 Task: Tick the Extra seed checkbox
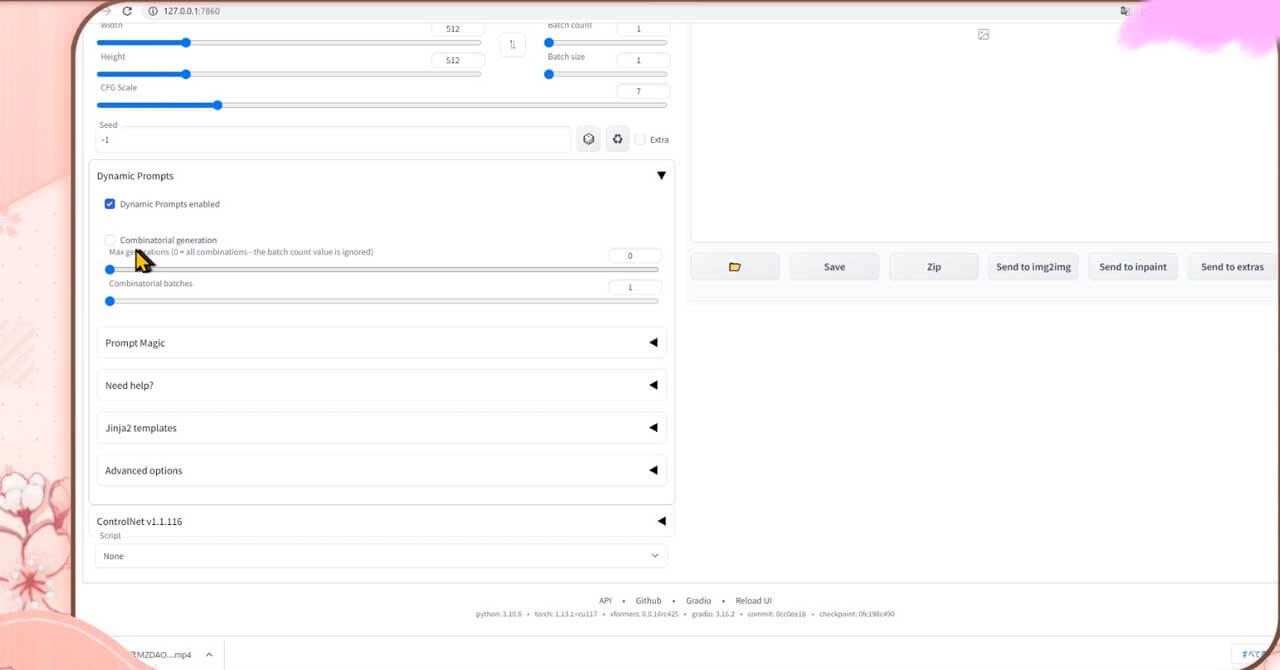(640, 140)
